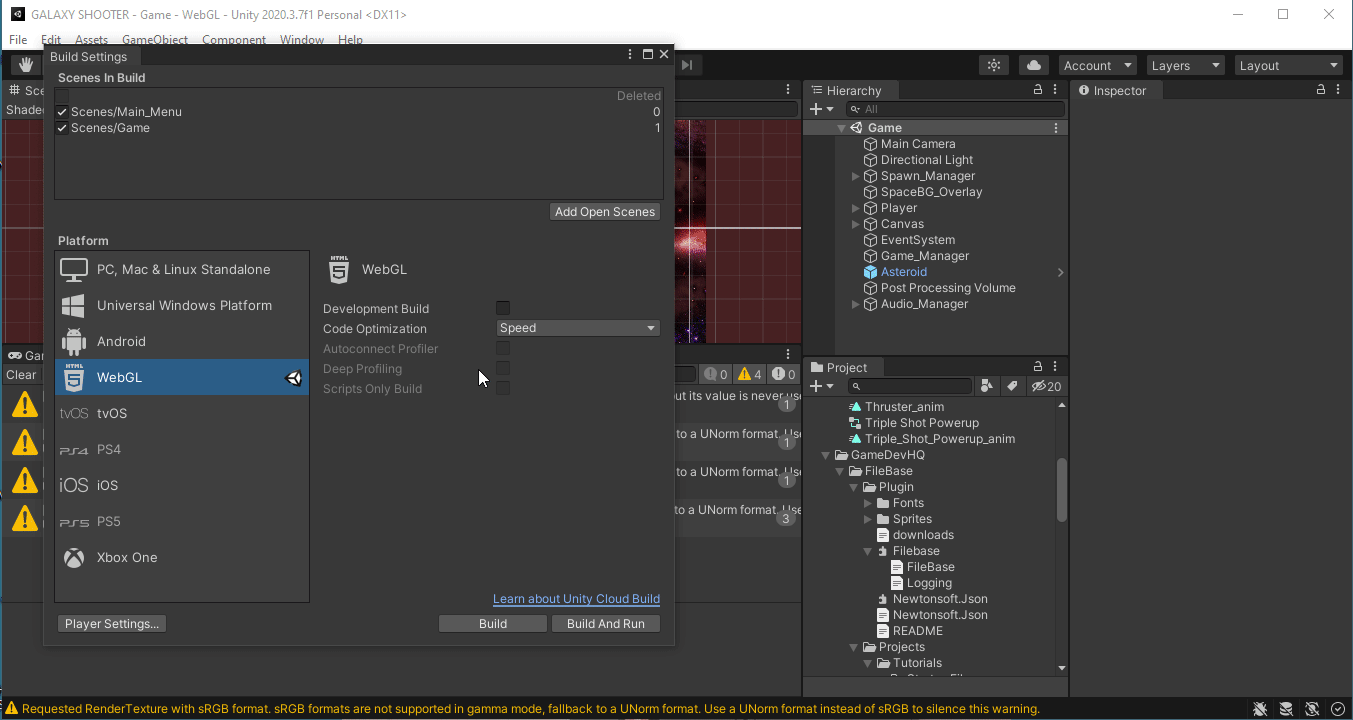Open the Help menu
The image size is (1353, 720).
[x=350, y=40]
